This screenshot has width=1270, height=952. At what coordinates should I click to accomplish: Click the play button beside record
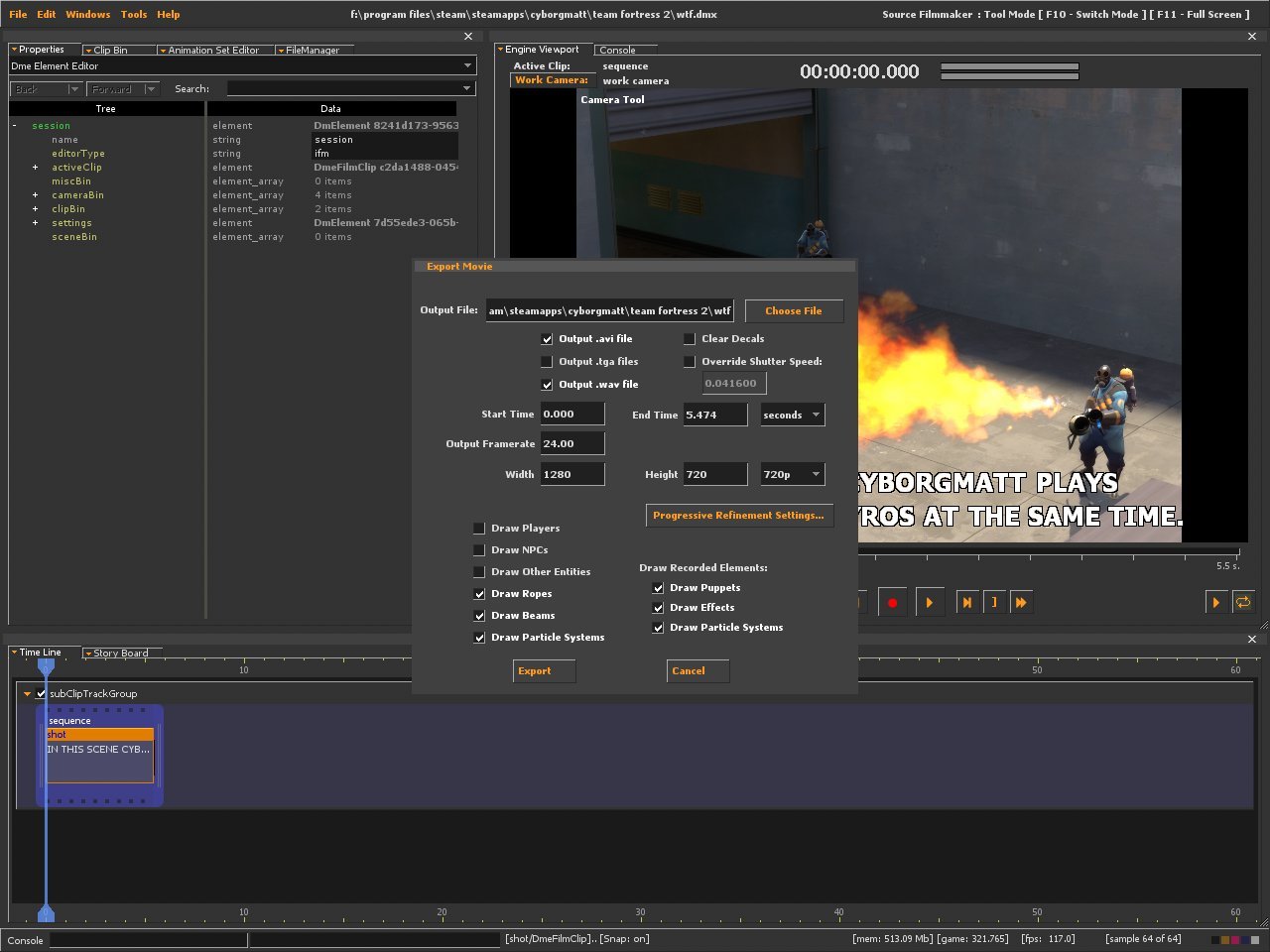929,602
